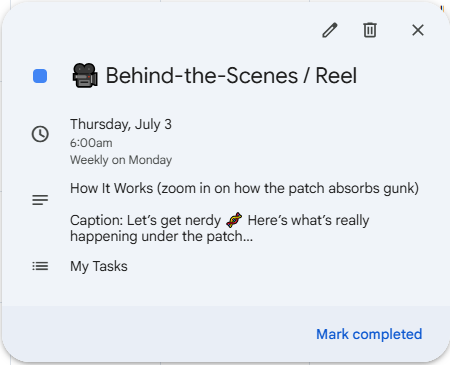This screenshot has width=450, height=365.
Task: Click the clock icon beside the date
Action: (40, 134)
